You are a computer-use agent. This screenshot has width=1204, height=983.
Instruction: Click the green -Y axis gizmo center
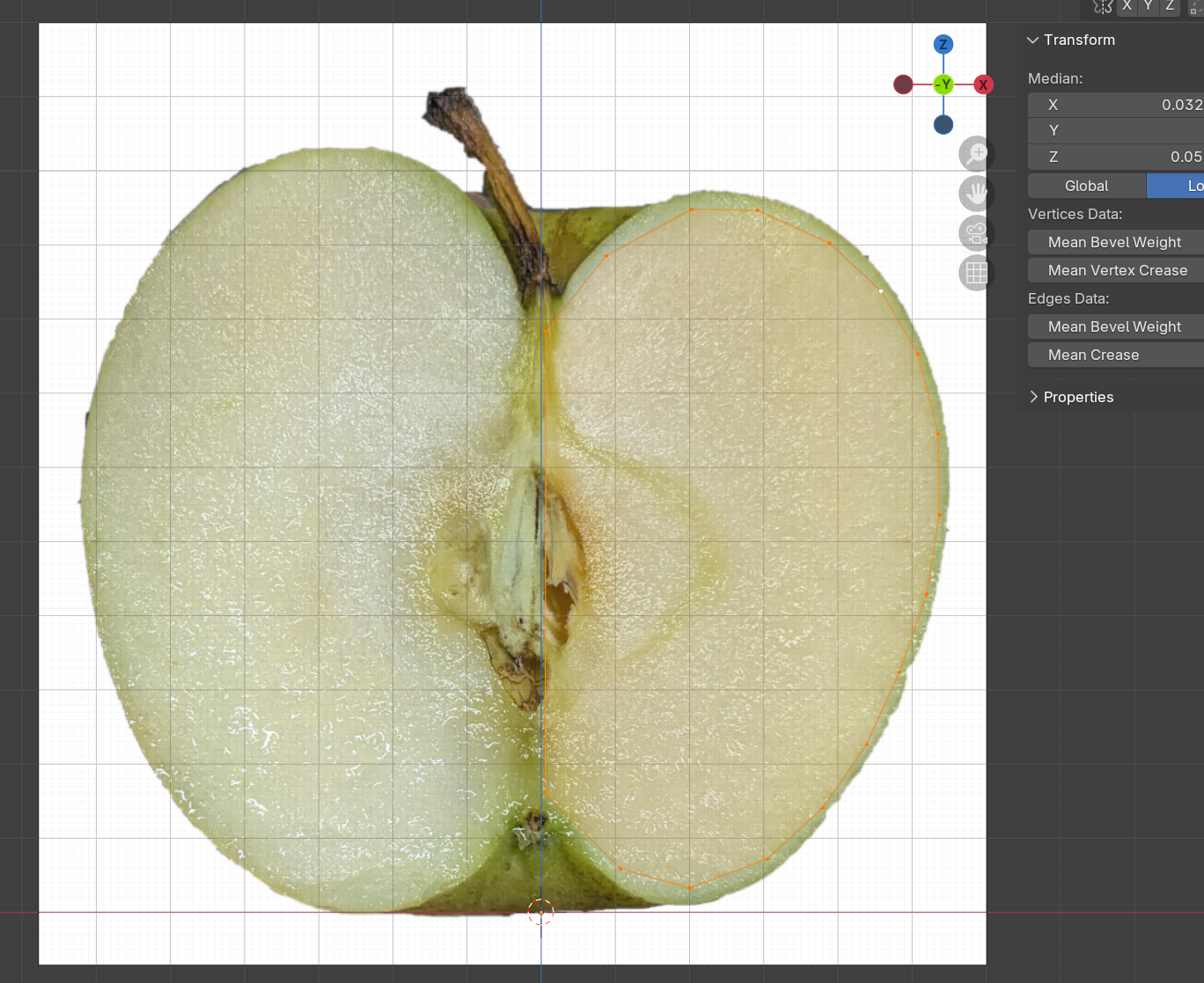[x=943, y=84]
